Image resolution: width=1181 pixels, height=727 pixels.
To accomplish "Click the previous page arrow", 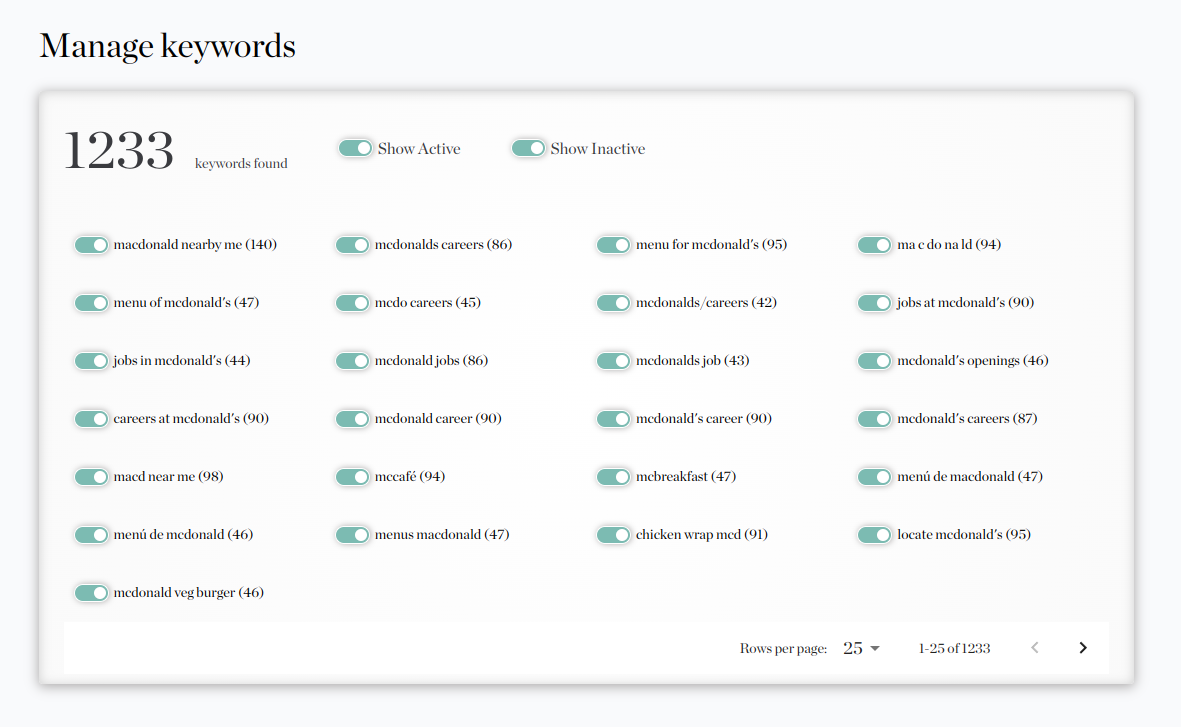I will pyautogui.click(x=1035, y=648).
